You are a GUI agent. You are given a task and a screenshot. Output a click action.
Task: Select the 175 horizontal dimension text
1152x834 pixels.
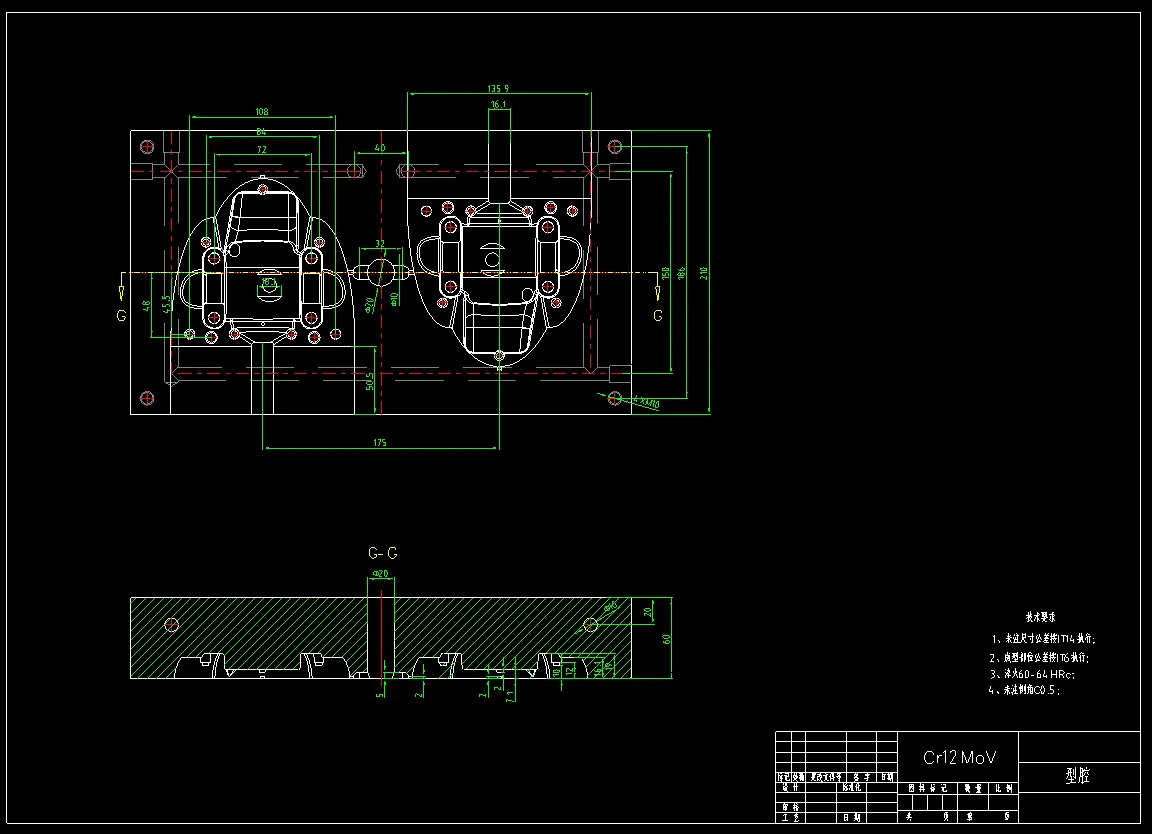click(x=380, y=442)
